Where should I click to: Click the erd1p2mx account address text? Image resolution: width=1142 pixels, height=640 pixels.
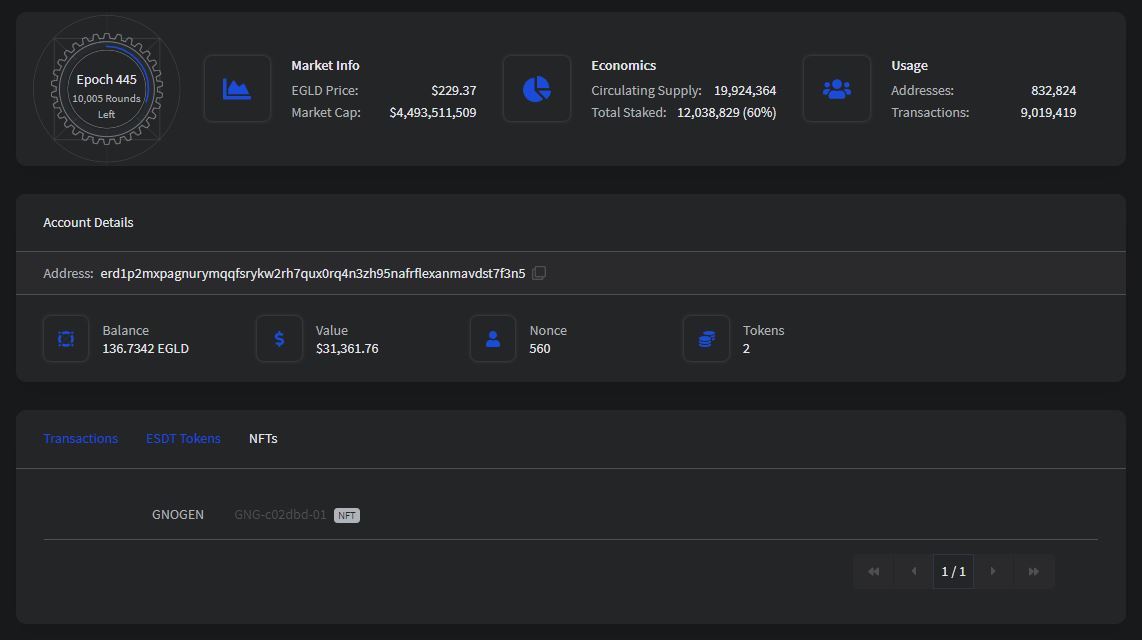(312, 273)
